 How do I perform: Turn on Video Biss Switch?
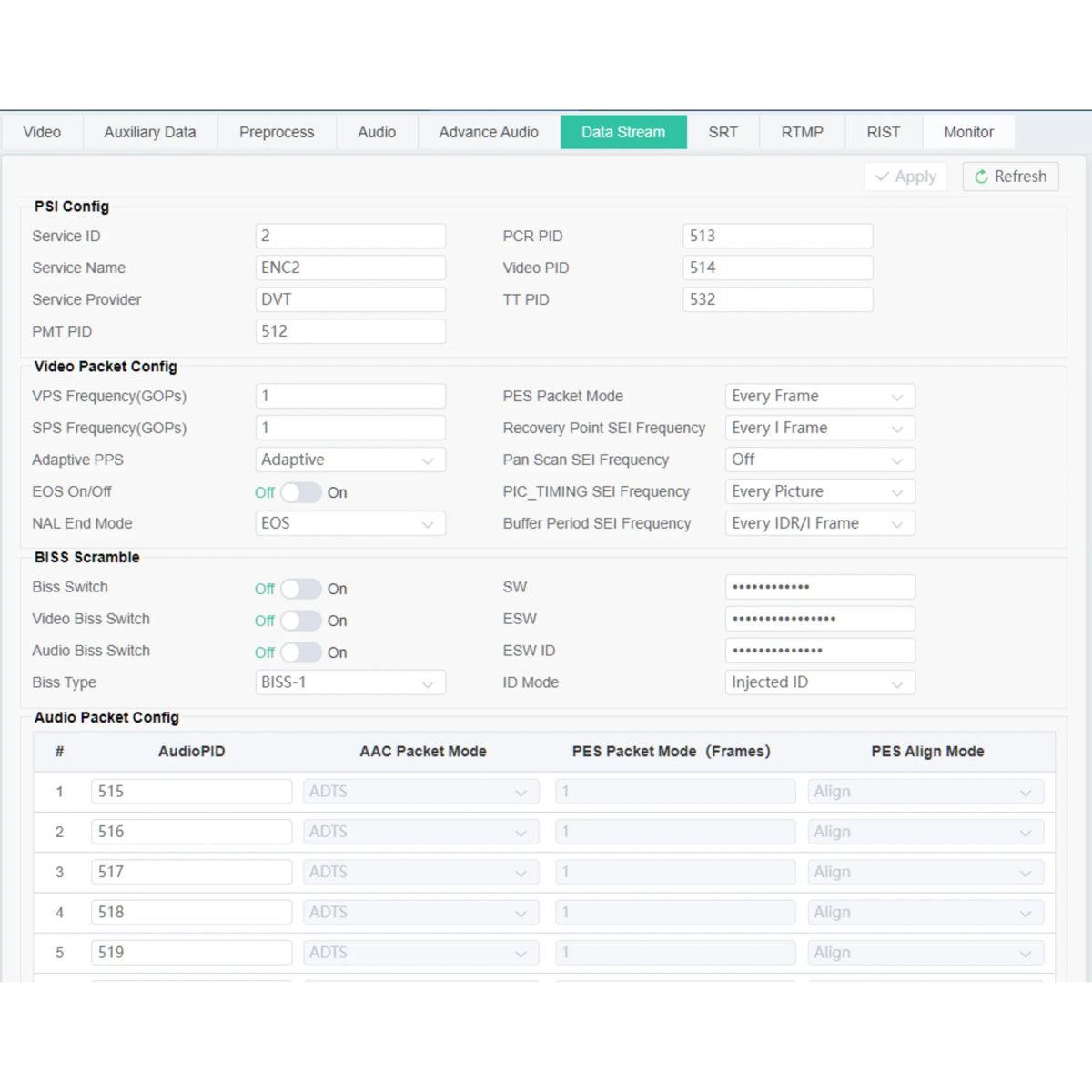click(300, 621)
